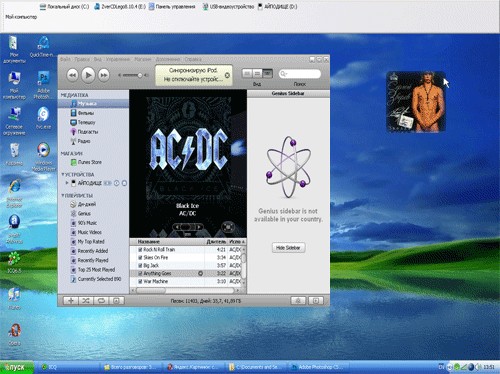Uncheck the Rock N Roll Train song
This screenshot has height=374, width=500.
(x=140, y=249)
